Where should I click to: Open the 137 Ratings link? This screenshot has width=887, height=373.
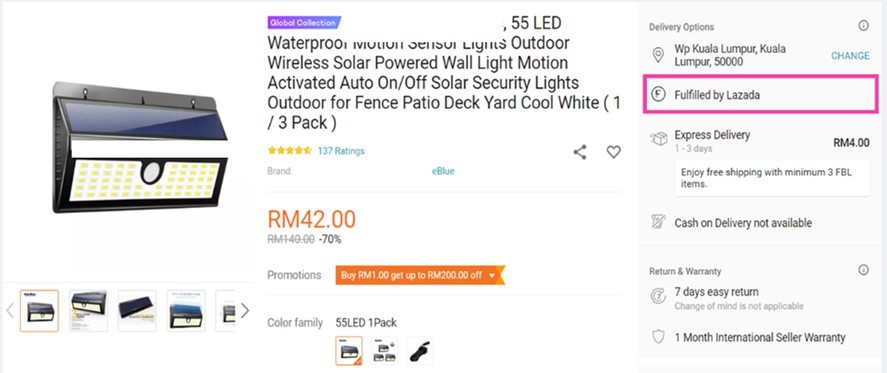click(341, 151)
